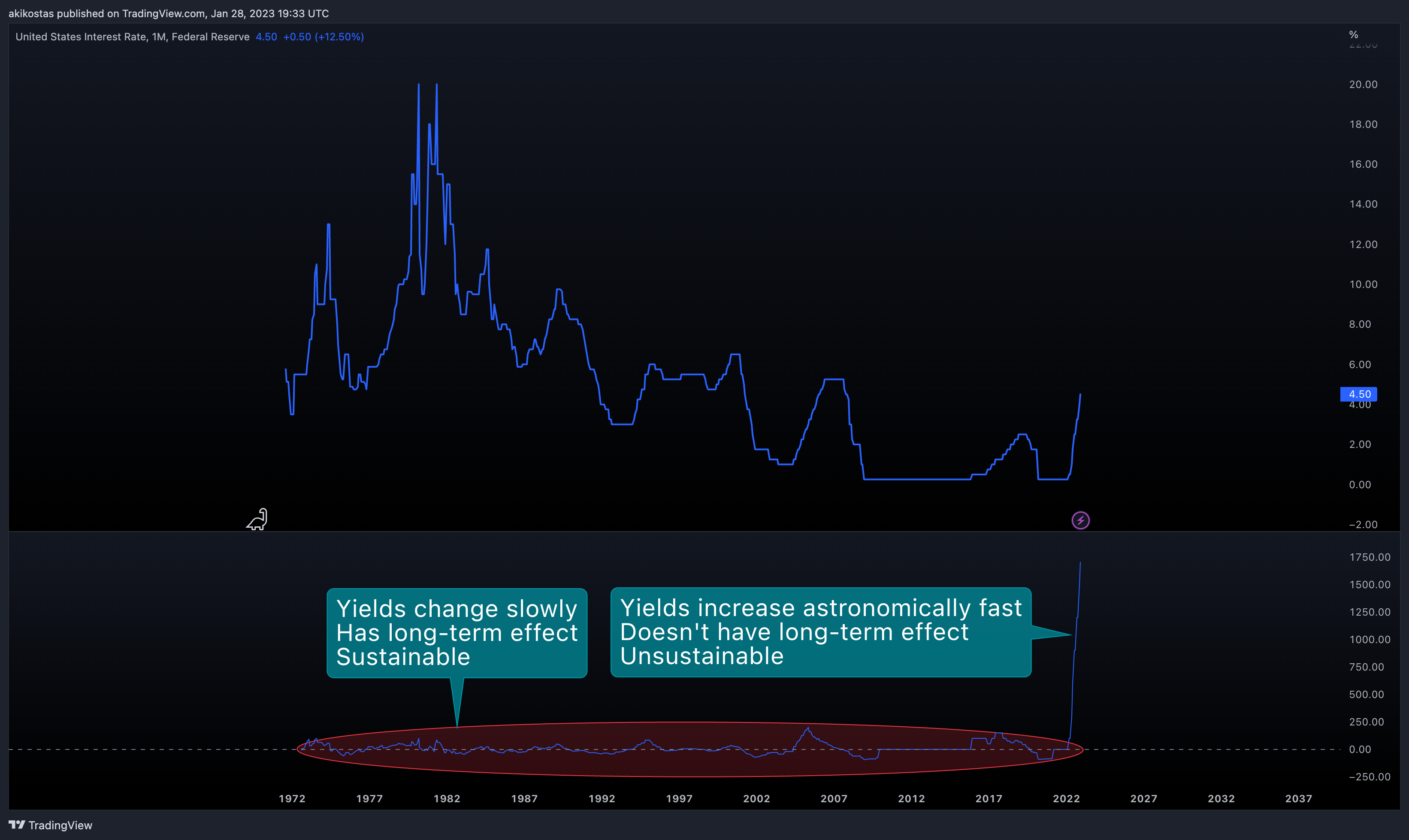The width and height of the screenshot is (1409, 840).
Task: Select the 'Yields change slowly' callout
Action: pyautogui.click(x=457, y=633)
